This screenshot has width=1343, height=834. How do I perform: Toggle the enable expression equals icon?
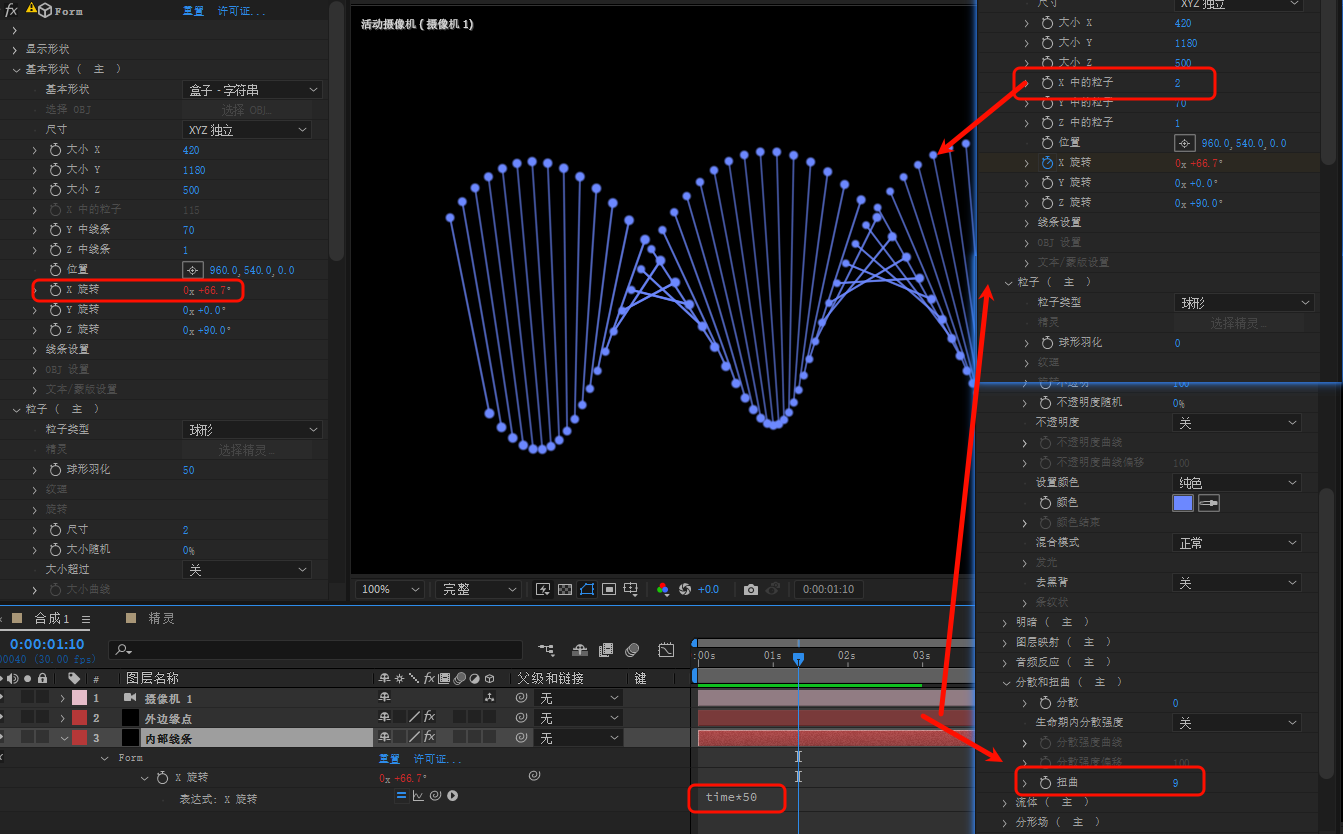(x=402, y=796)
